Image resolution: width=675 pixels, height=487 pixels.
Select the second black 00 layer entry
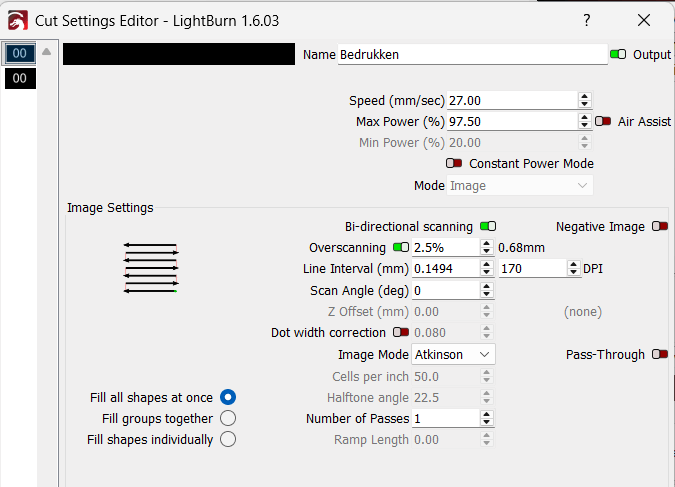click(20, 78)
